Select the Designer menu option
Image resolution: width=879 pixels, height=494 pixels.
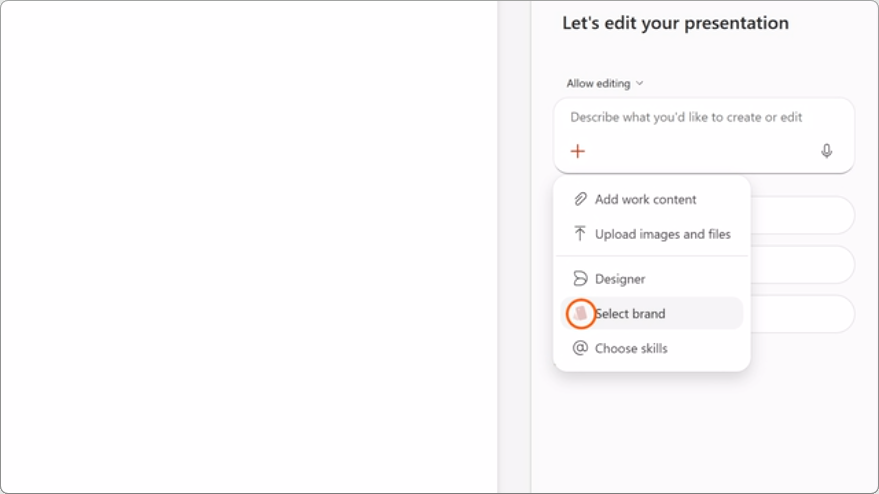(x=651, y=279)
